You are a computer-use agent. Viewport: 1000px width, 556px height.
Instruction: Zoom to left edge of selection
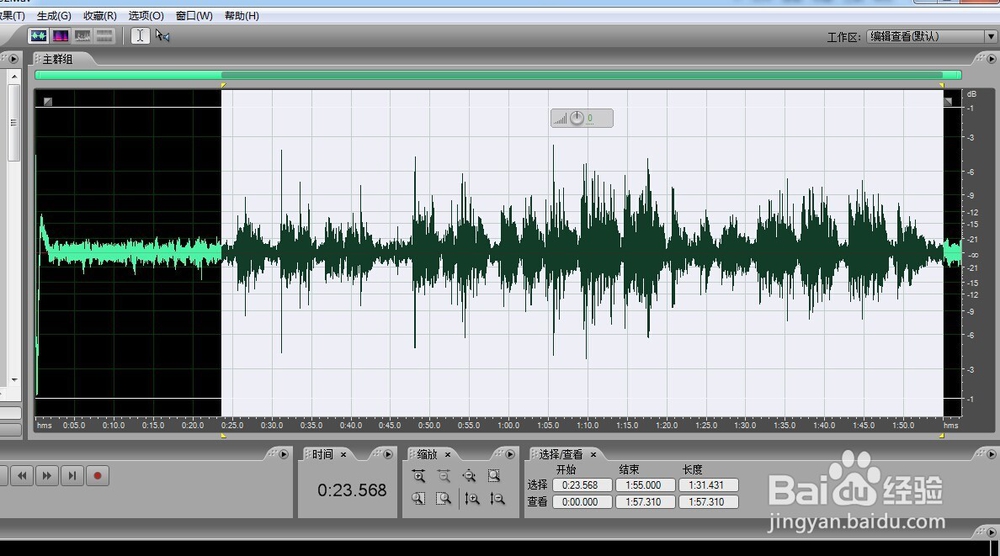[x=418, y=499]
